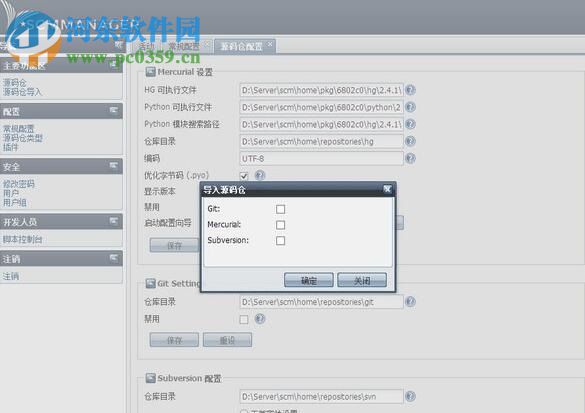Screen dimensions: 585x413
Task: Open 常规配置 link in sidebar
Action: tap(19, 129)
